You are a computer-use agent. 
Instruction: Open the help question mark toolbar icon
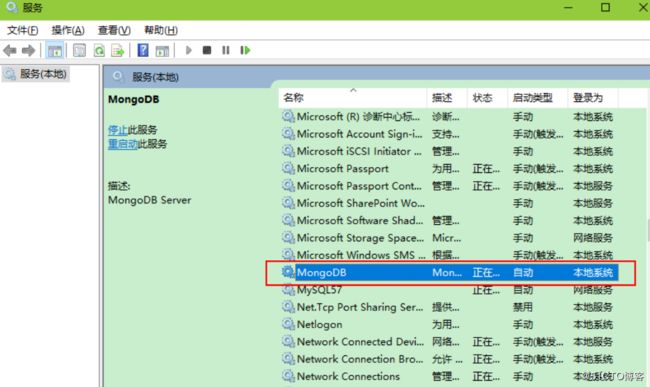pyautogui.click(x=143, y=50)
